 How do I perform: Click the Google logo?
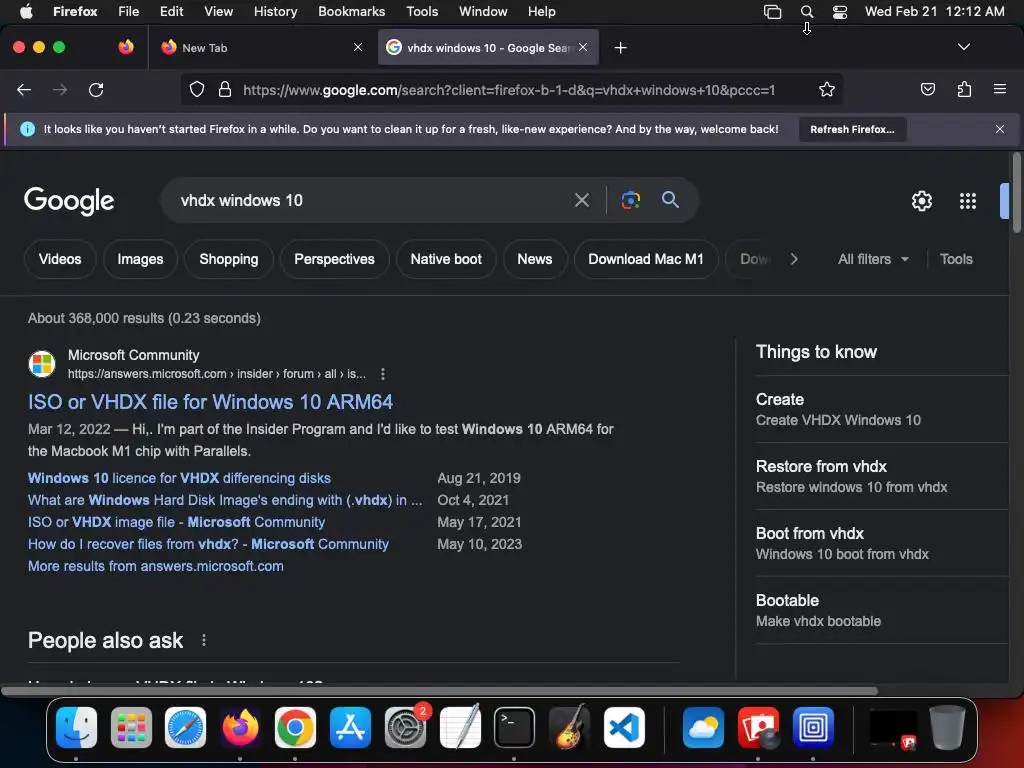[x=69, y=200]
